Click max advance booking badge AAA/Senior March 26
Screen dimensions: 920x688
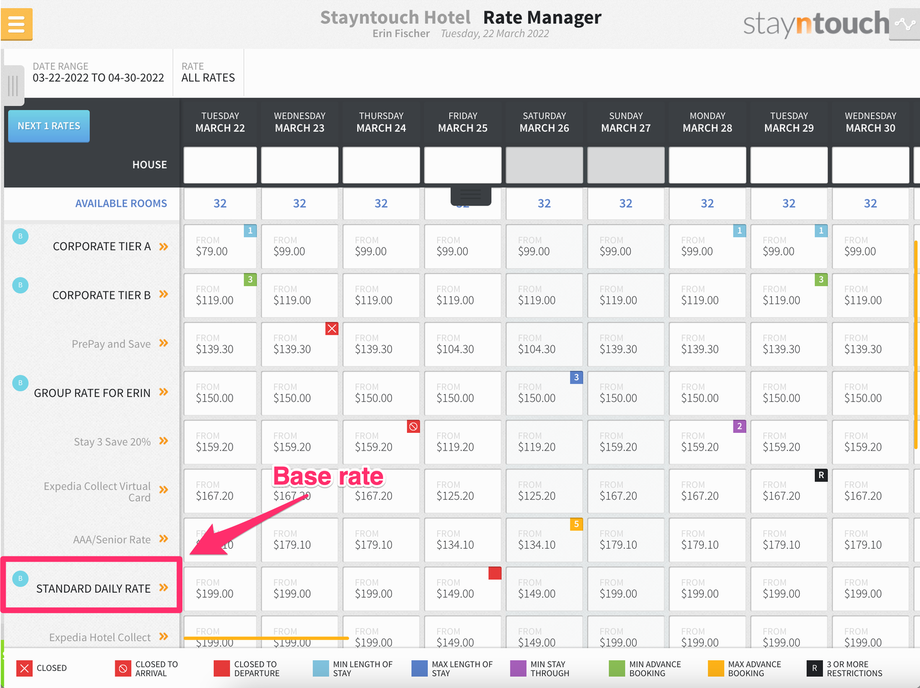click(577, 524)
